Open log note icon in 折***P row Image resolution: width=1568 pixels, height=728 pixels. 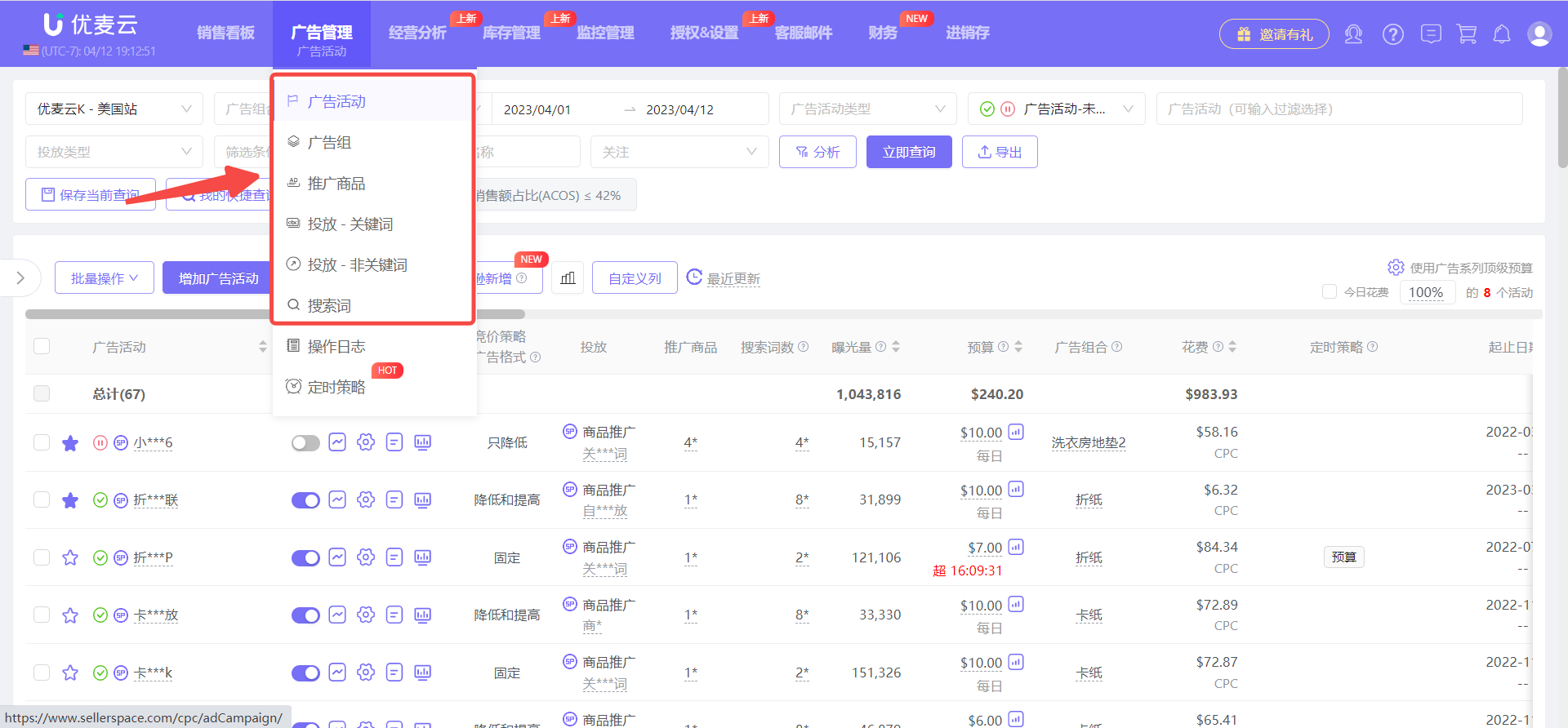click(x=394, y=557)
